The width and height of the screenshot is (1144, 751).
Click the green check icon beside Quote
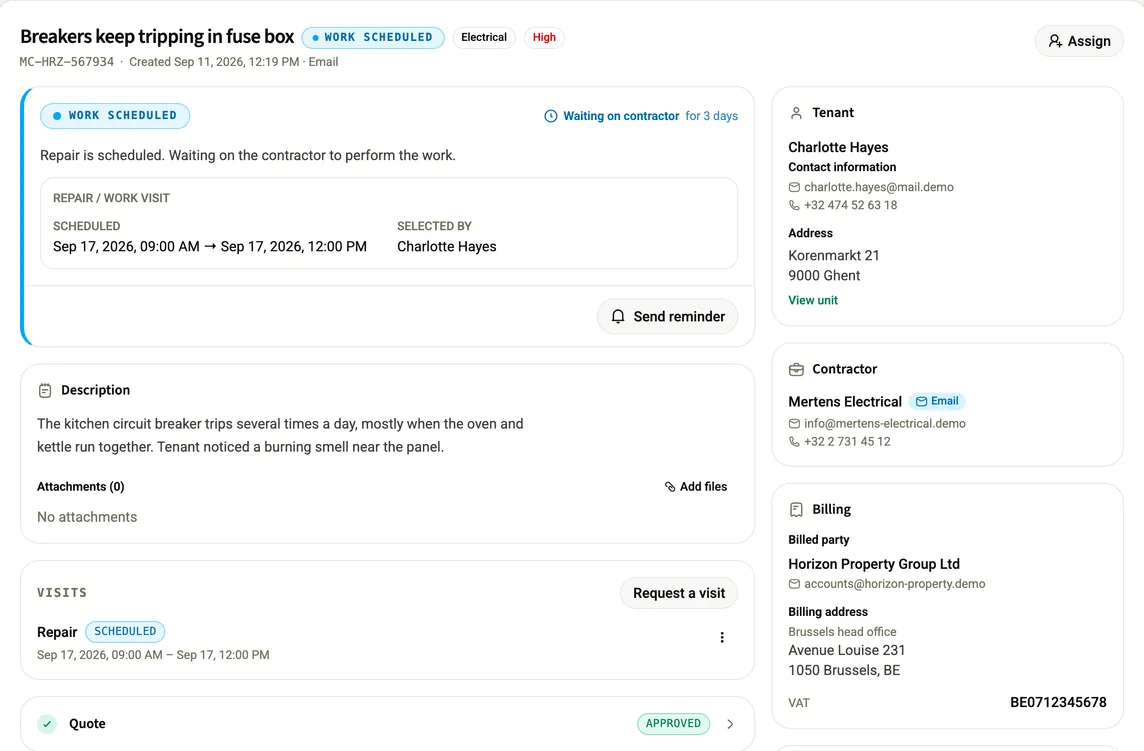[47, 724]
